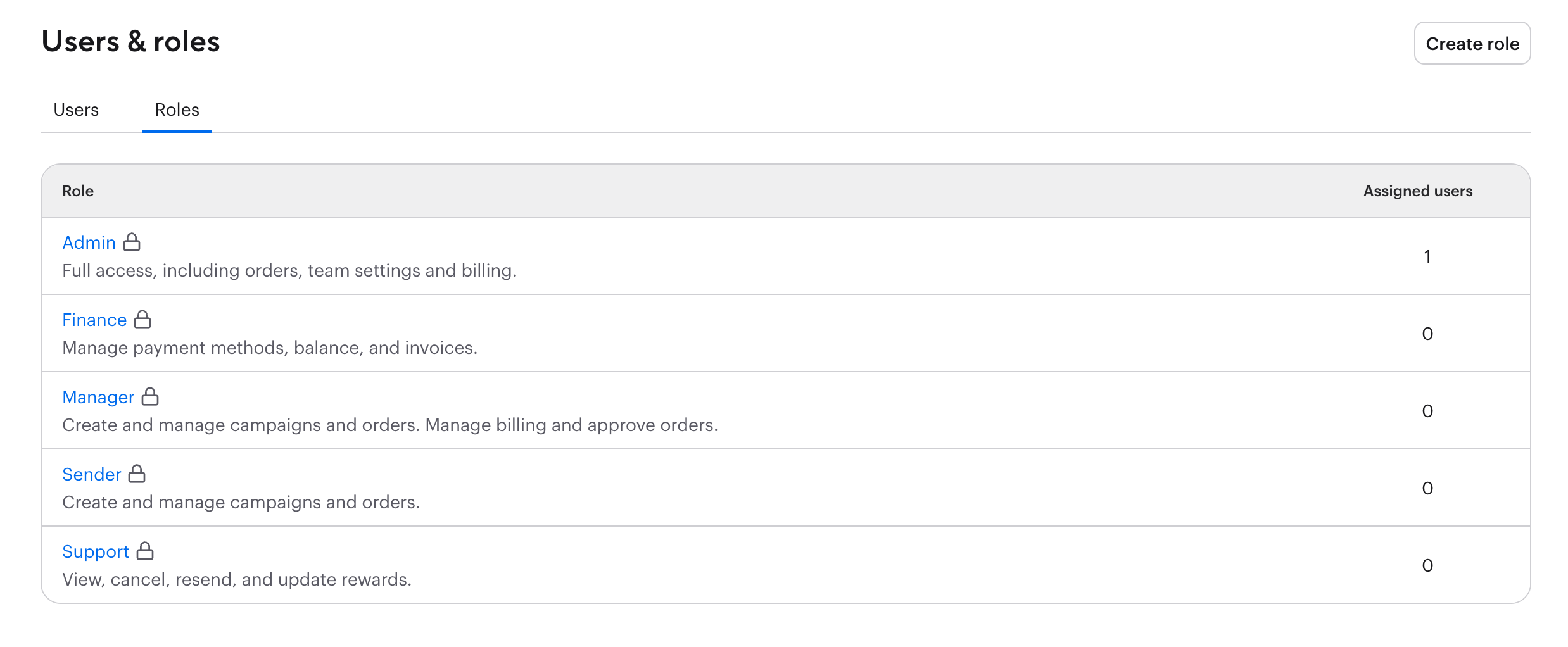1568x647 pixels.
Task: Click the lock icon beside Support
Action: pyautogui.click(x=145, y=551)
